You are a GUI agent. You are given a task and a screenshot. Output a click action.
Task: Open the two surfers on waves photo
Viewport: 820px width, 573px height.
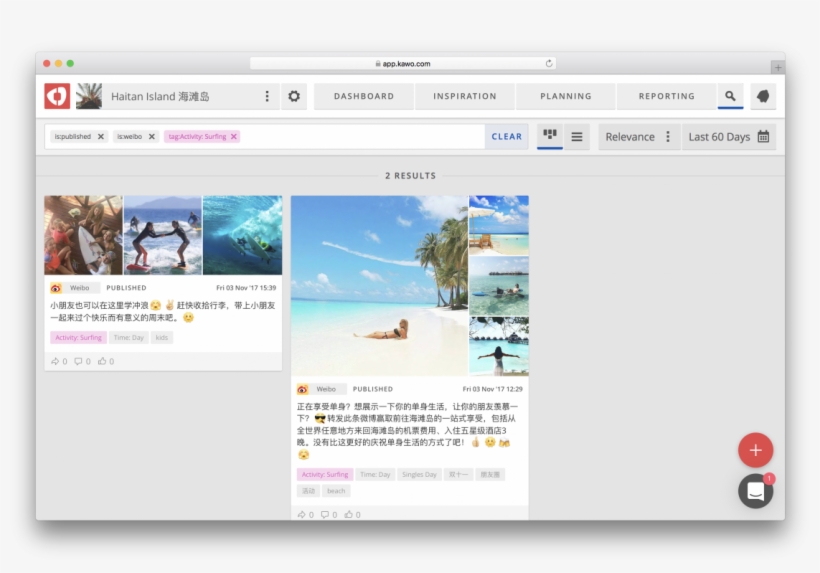163,235
